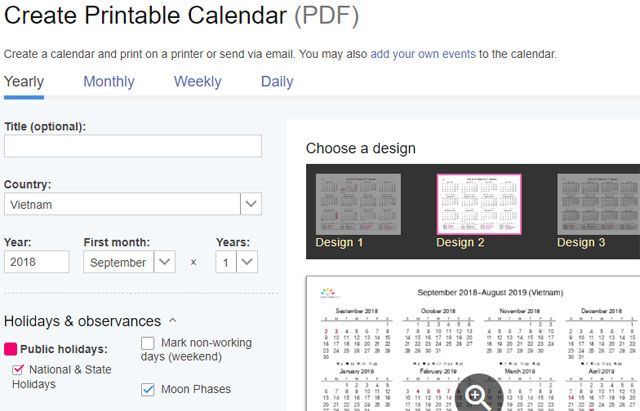Viewport: 640px width, 411px height.
Task: Switch to the Monthly tab
Action: (109, 82)
